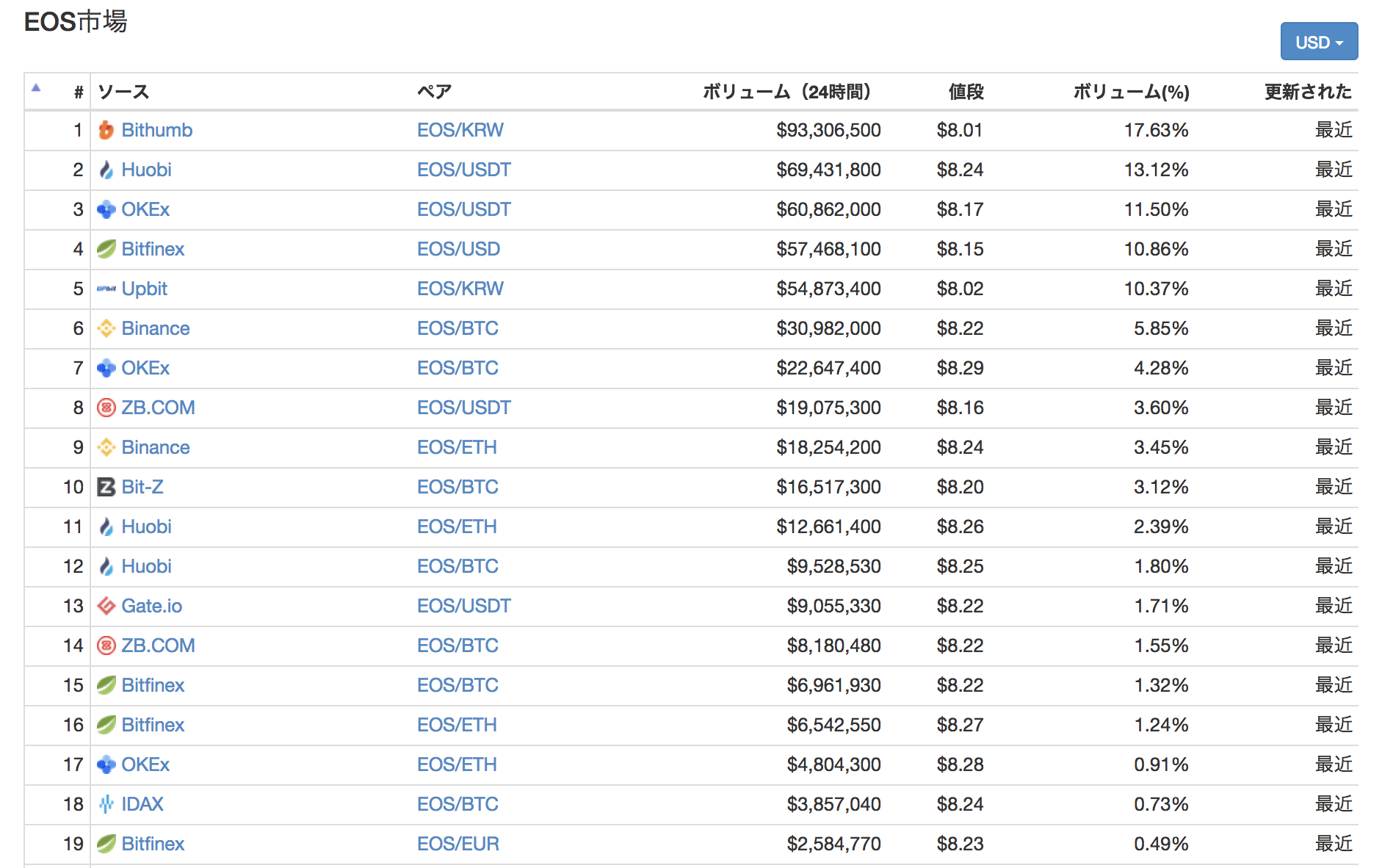Click the ZB.COM icon in row 14
Image resolution: width=1382 pixels, height=868 pixels.
click(106, 645)
